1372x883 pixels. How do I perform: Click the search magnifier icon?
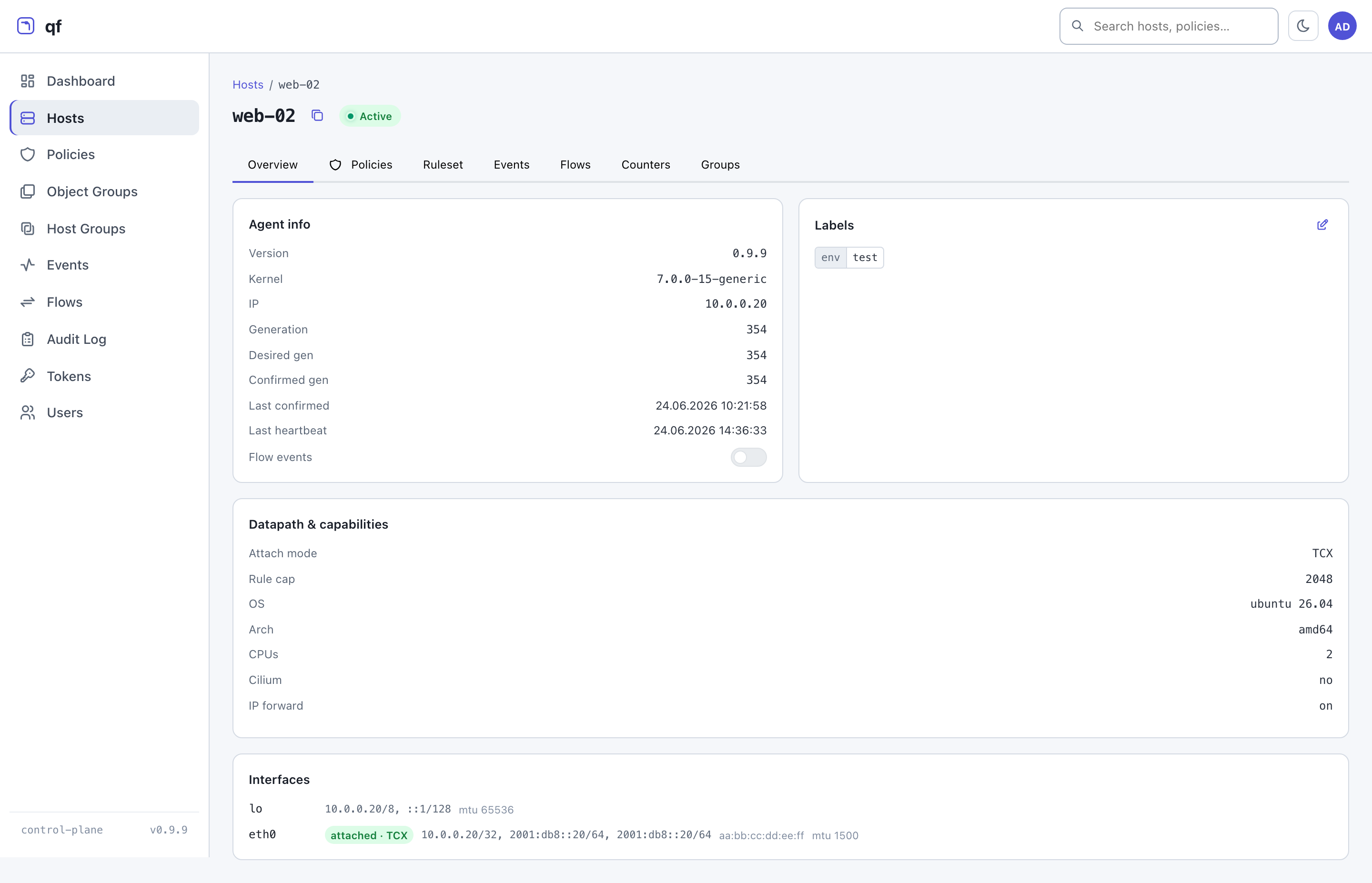pyautogui.click(x=1077, y=26)
